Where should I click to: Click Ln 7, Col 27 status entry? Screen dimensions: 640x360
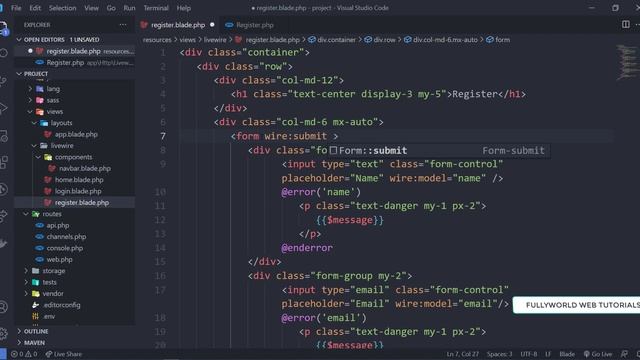[x=462, y=354]
